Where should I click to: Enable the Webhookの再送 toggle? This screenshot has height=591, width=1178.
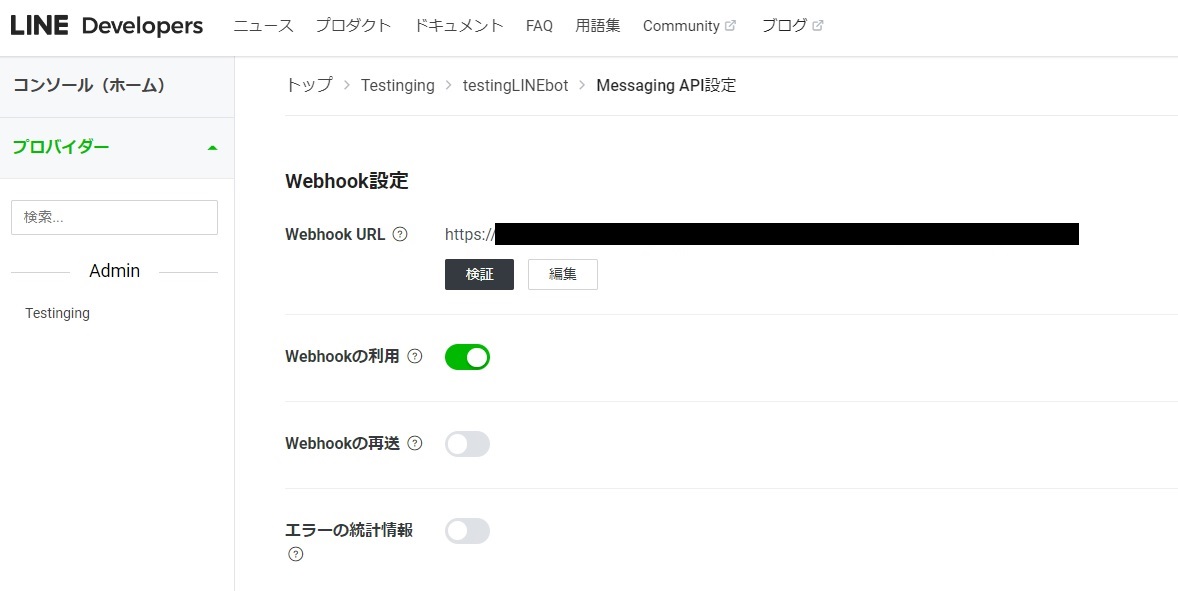click(467, 444)
